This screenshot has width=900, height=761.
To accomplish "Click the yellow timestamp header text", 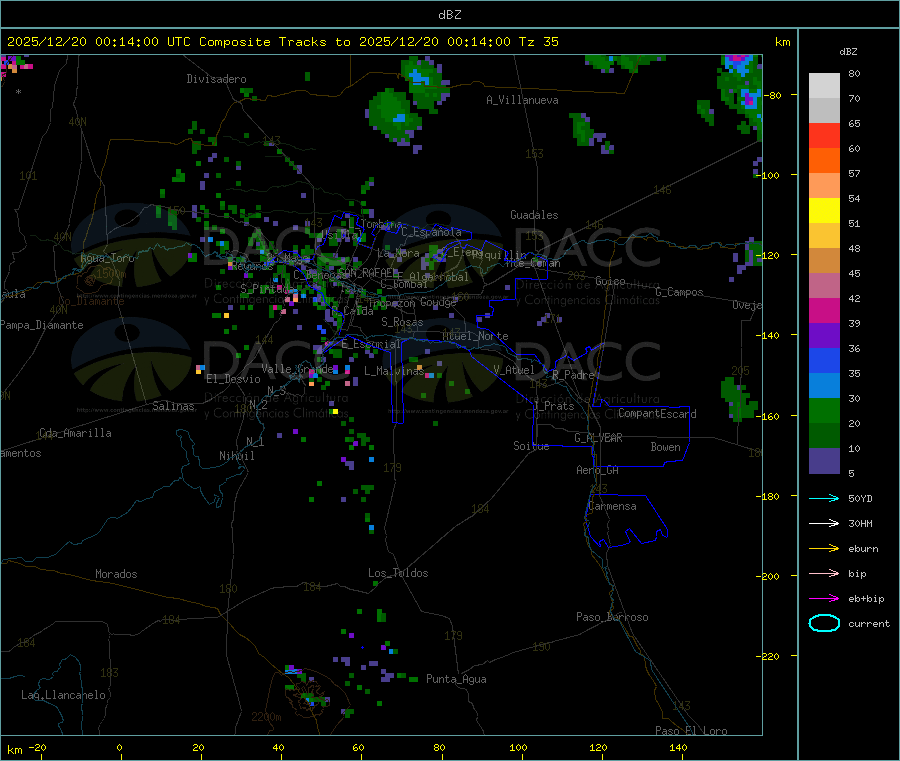I will click(x=283, y=42).
